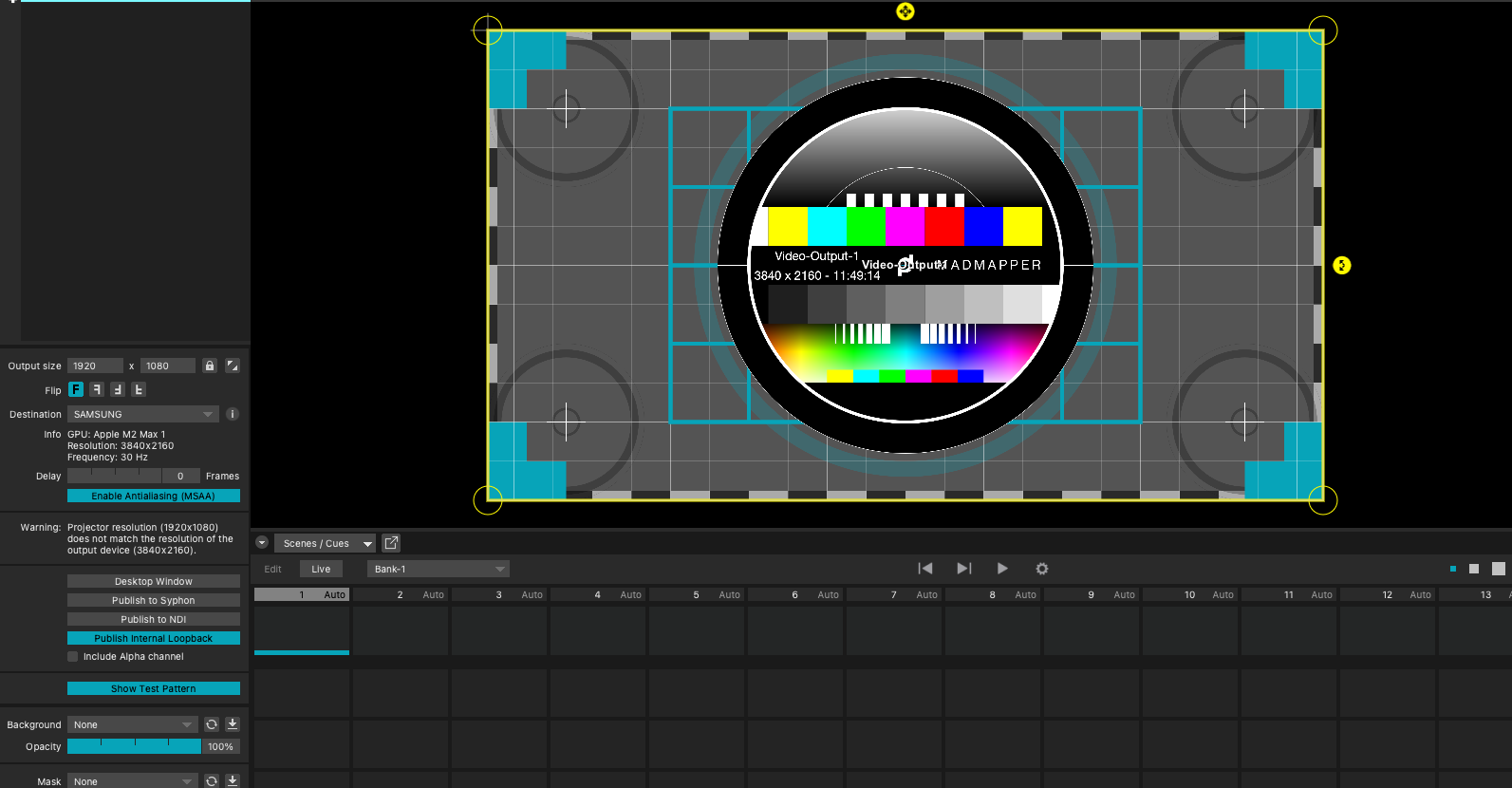Viewport: 1512px width, 788px height.
Task: Skip to previous cue
Action: point(925,569)
